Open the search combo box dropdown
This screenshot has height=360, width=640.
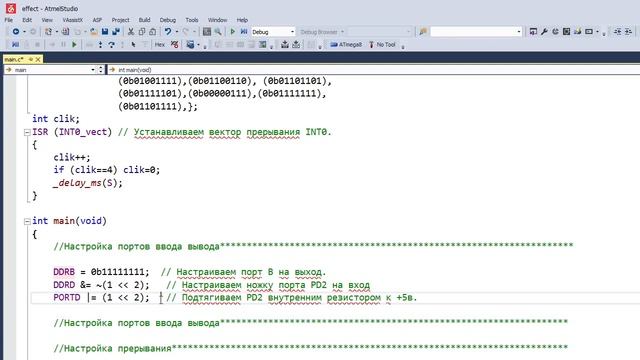pos(519,32)
